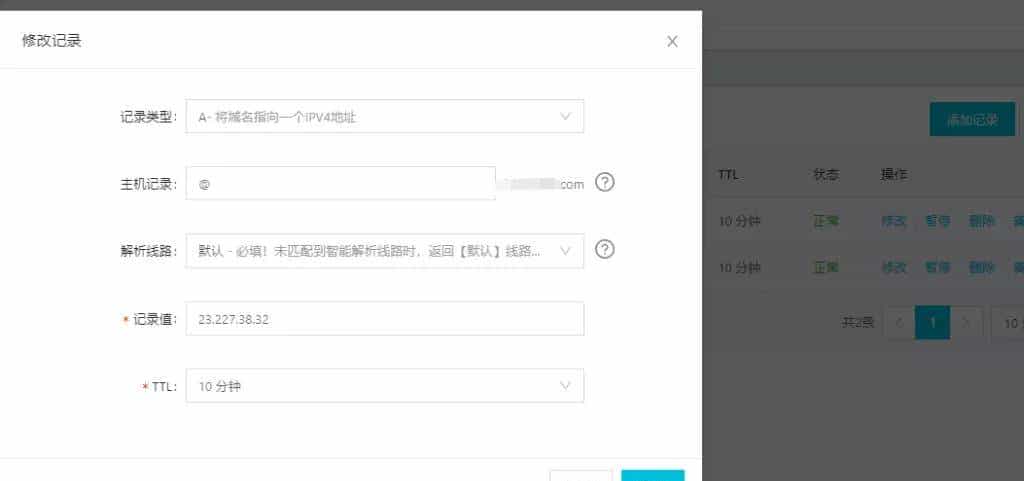Click the 记录值 field with 23.227.38.32
1024x481 pixels.
385,319
